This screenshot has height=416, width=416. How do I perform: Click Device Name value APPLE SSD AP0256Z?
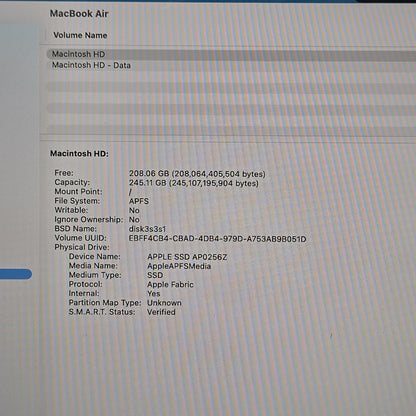[187, 257]
